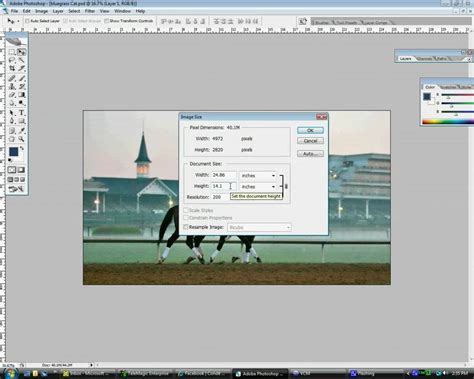Swap foreground and background colors
The height and width of the screenshot is (379, 474).
pos(22,148)
